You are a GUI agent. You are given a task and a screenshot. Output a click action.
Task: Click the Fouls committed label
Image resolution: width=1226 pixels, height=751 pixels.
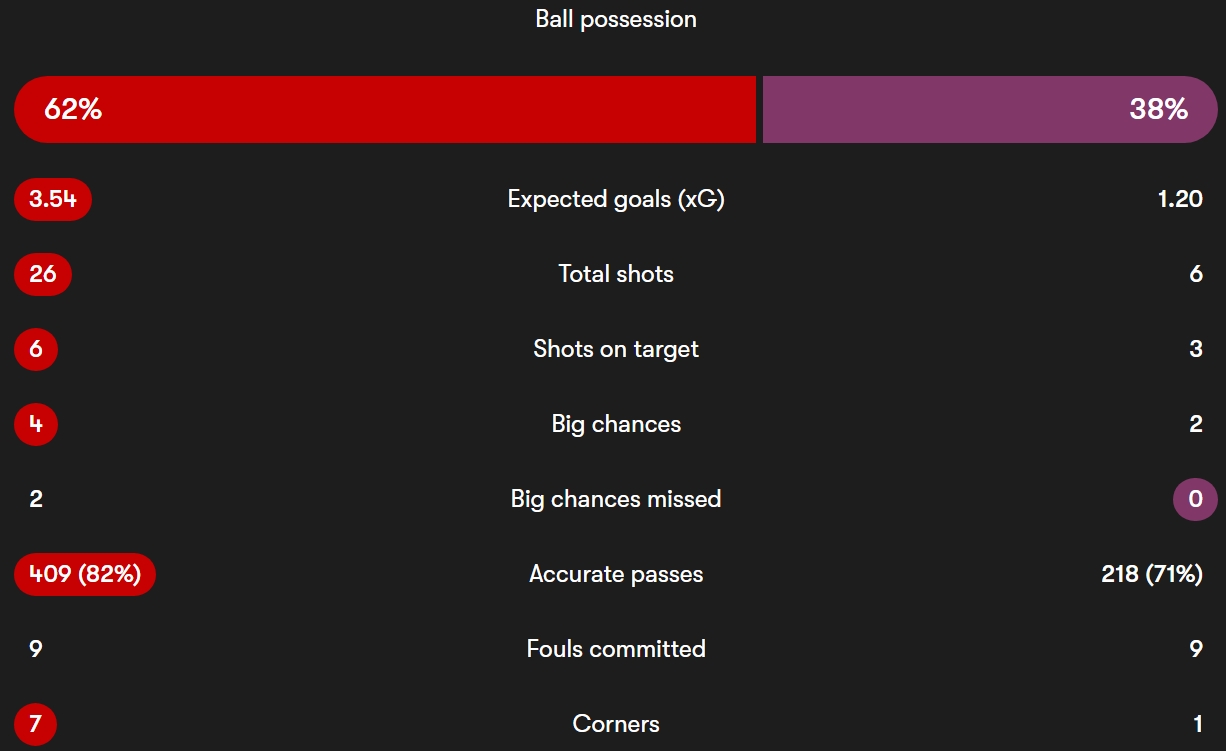(616, 649)
